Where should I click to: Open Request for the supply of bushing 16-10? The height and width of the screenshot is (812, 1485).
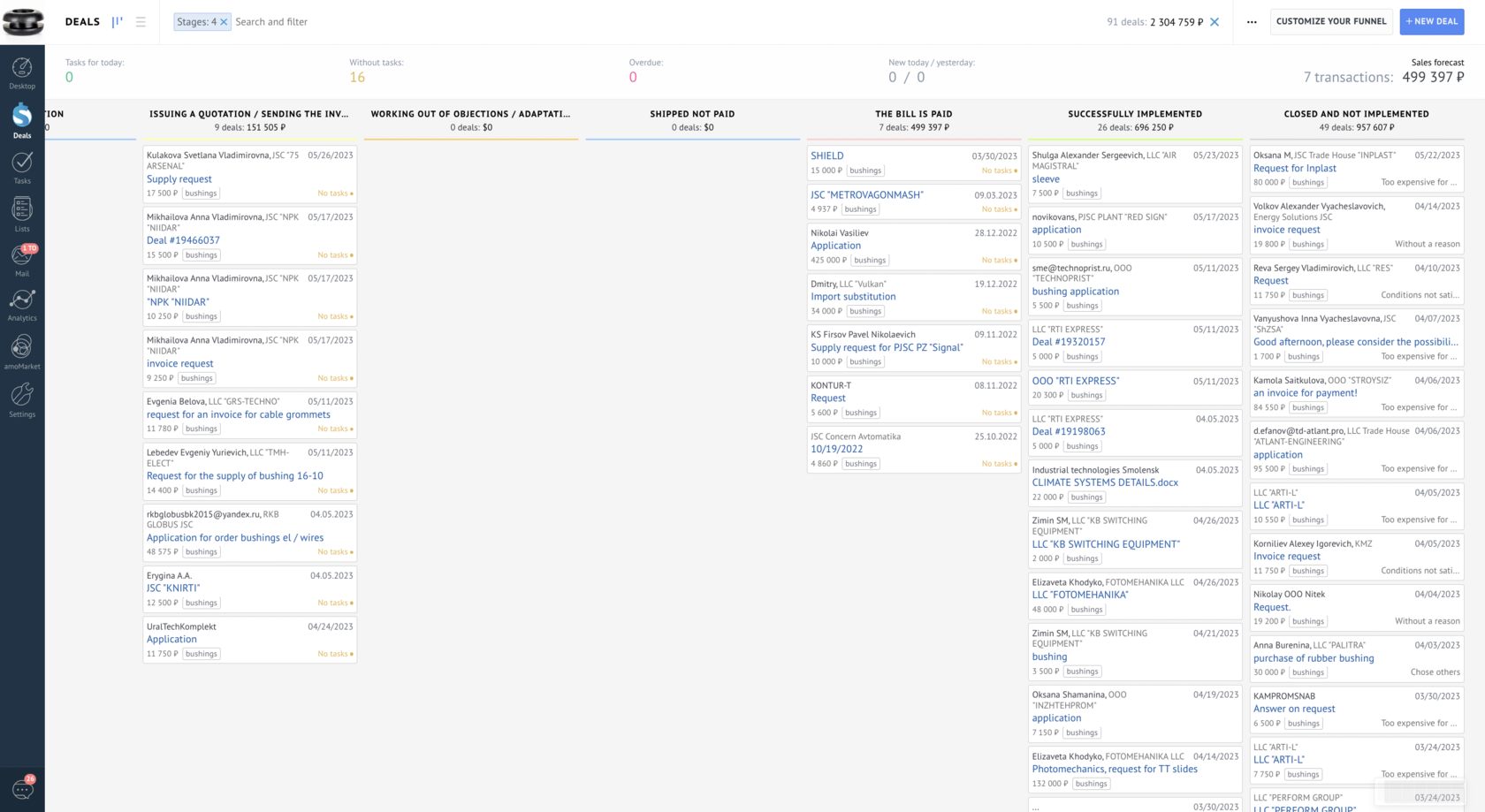235,475
